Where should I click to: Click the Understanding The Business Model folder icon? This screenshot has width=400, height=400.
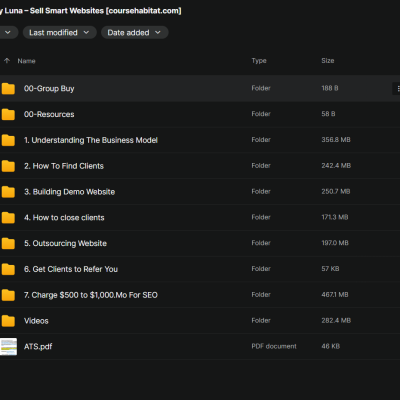point(8,140)
